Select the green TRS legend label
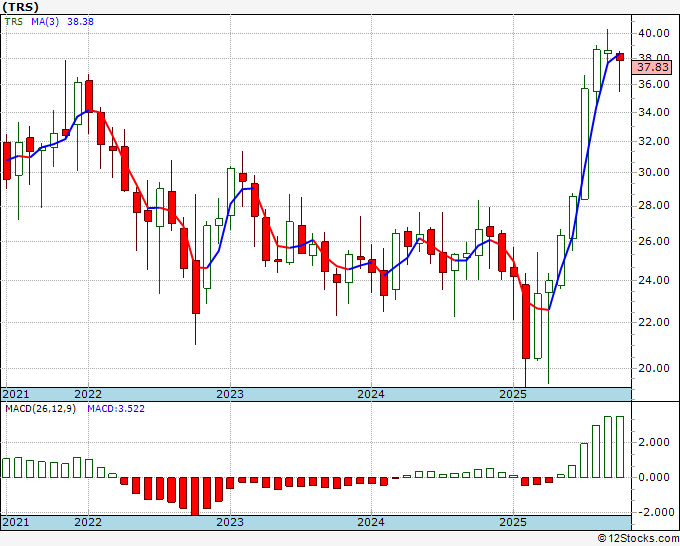The image size is (680, 546). [x=13, y=22]
